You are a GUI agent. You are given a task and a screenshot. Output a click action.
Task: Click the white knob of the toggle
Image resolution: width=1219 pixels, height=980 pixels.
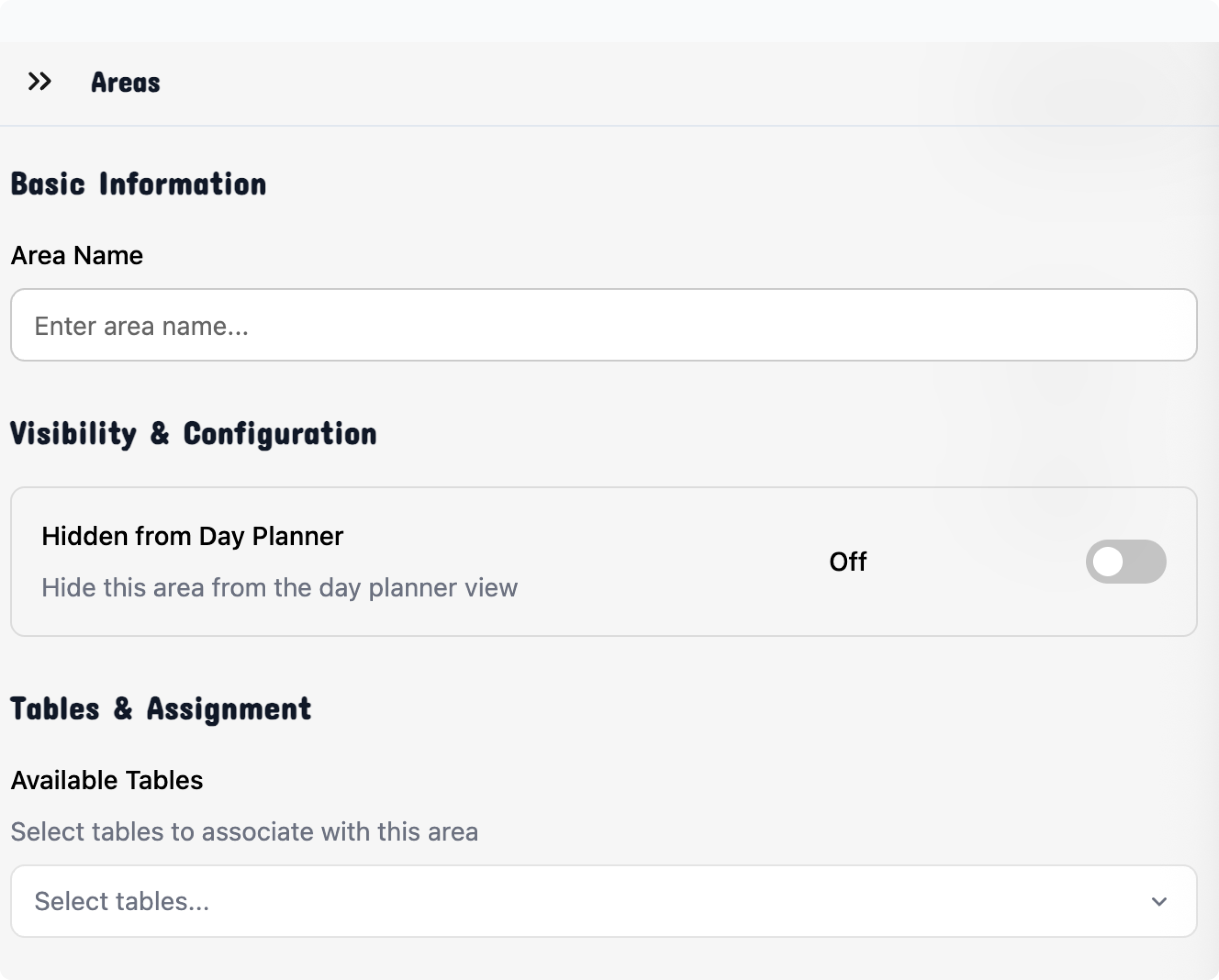tap(1108, 561)
